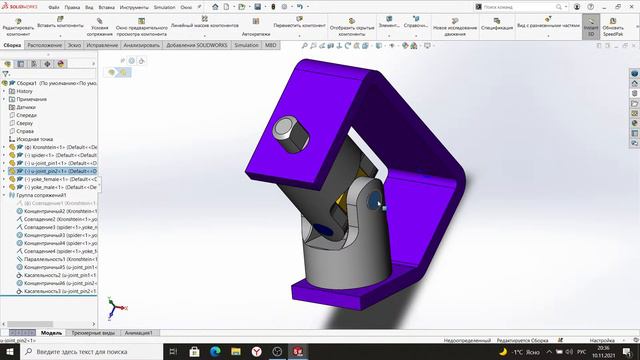
Task: Click Edit Component (Редактировать компонент) tool
Action: pos(18,27)
